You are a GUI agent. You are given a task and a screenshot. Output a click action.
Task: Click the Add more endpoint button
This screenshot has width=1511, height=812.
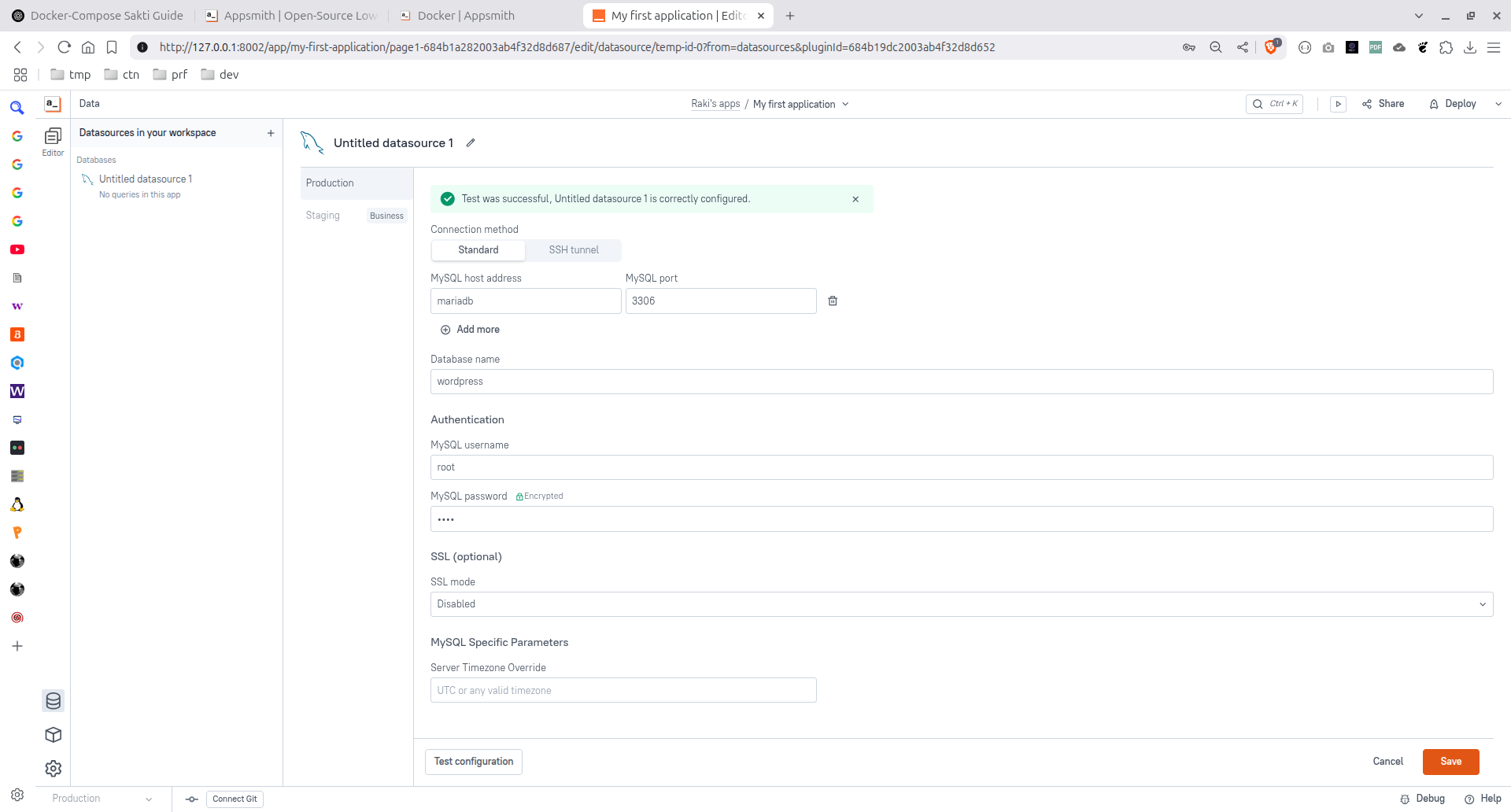pos(470,330)
